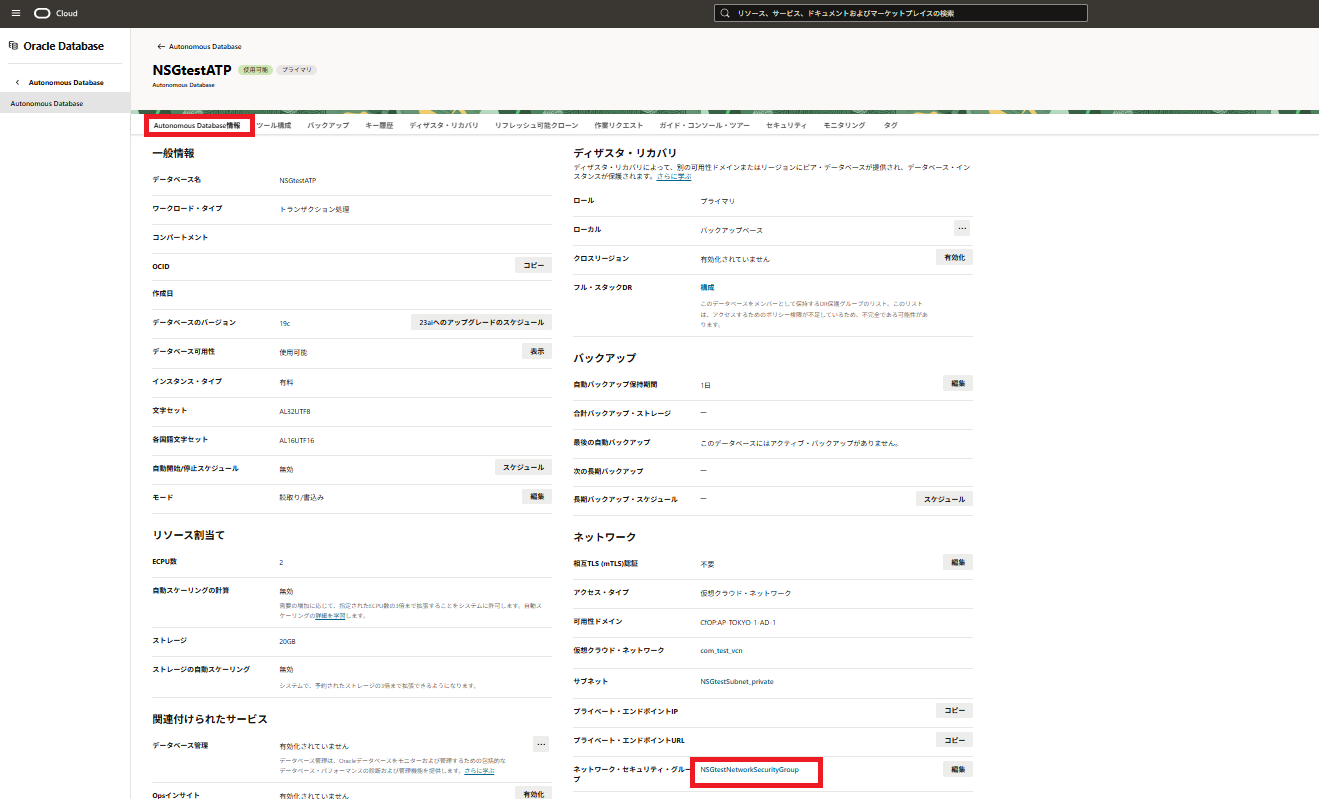Click the 一般情報 section heading
This screenshot has width=1319, height=799.
[x=173, y=153]
